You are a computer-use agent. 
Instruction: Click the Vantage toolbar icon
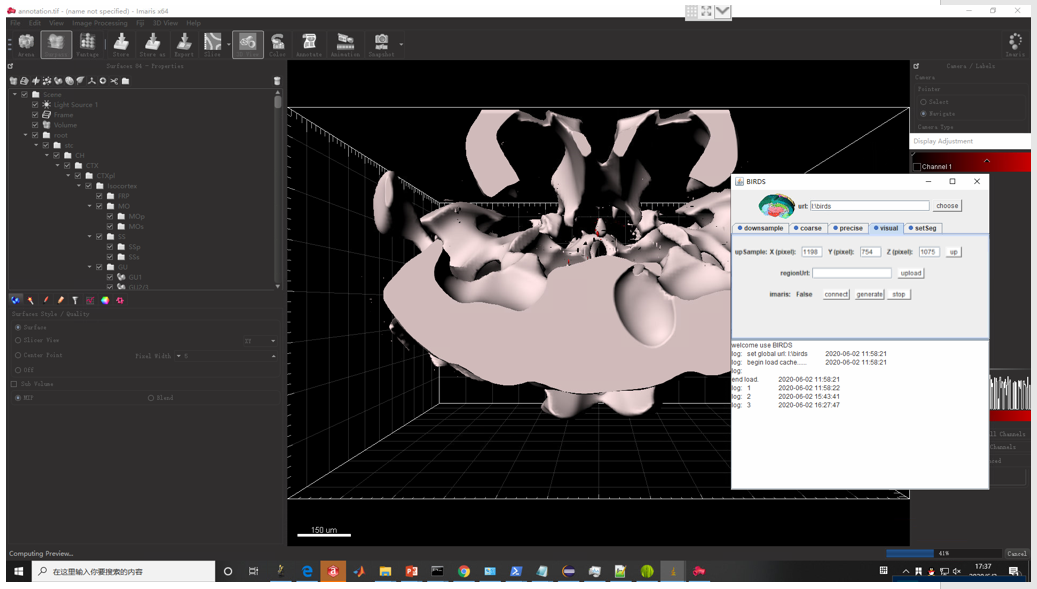(88, 43)
